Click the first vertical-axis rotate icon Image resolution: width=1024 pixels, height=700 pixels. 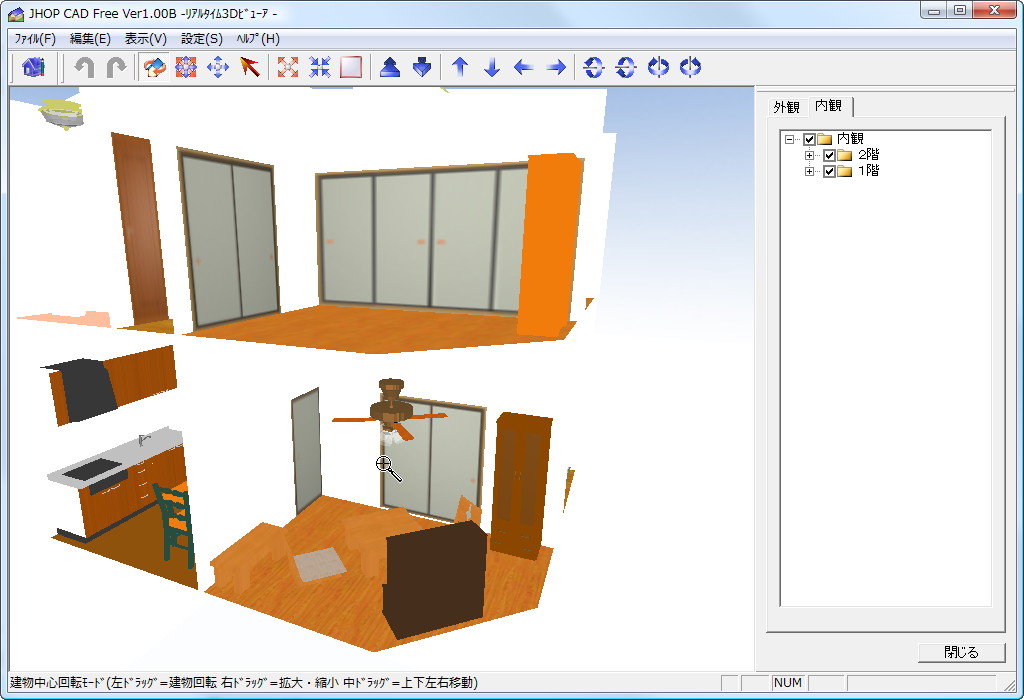point(658,67)
